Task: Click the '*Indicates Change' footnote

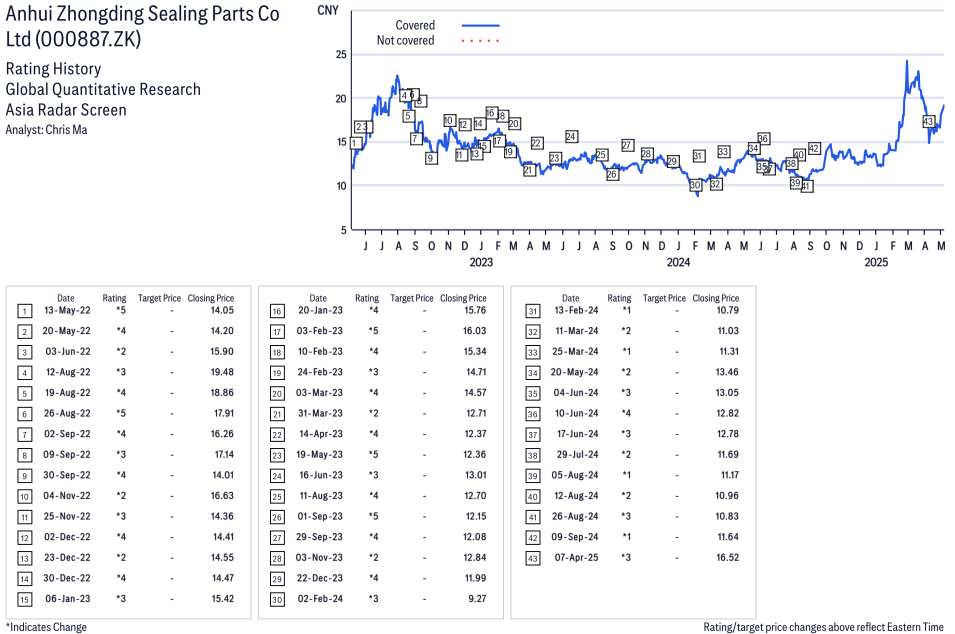Action: (46, 627)
